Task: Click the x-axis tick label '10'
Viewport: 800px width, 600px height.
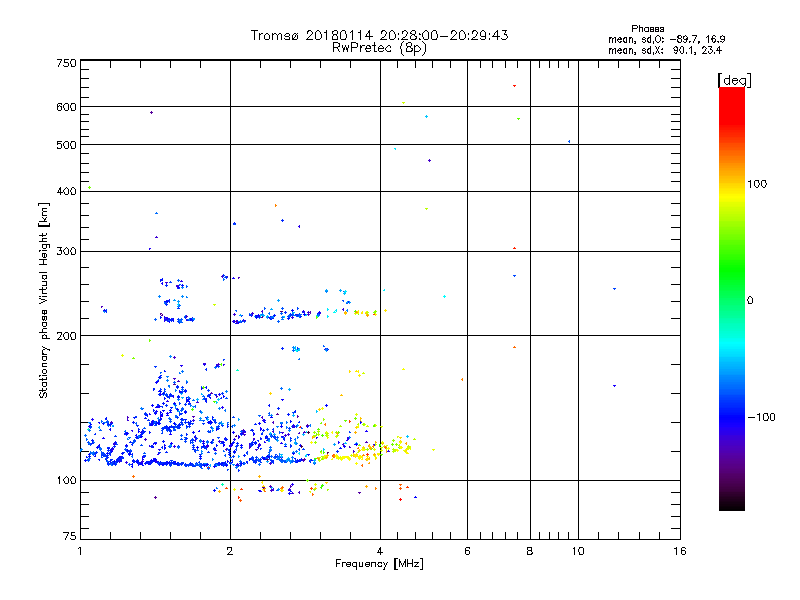Action: pos(578,551)
